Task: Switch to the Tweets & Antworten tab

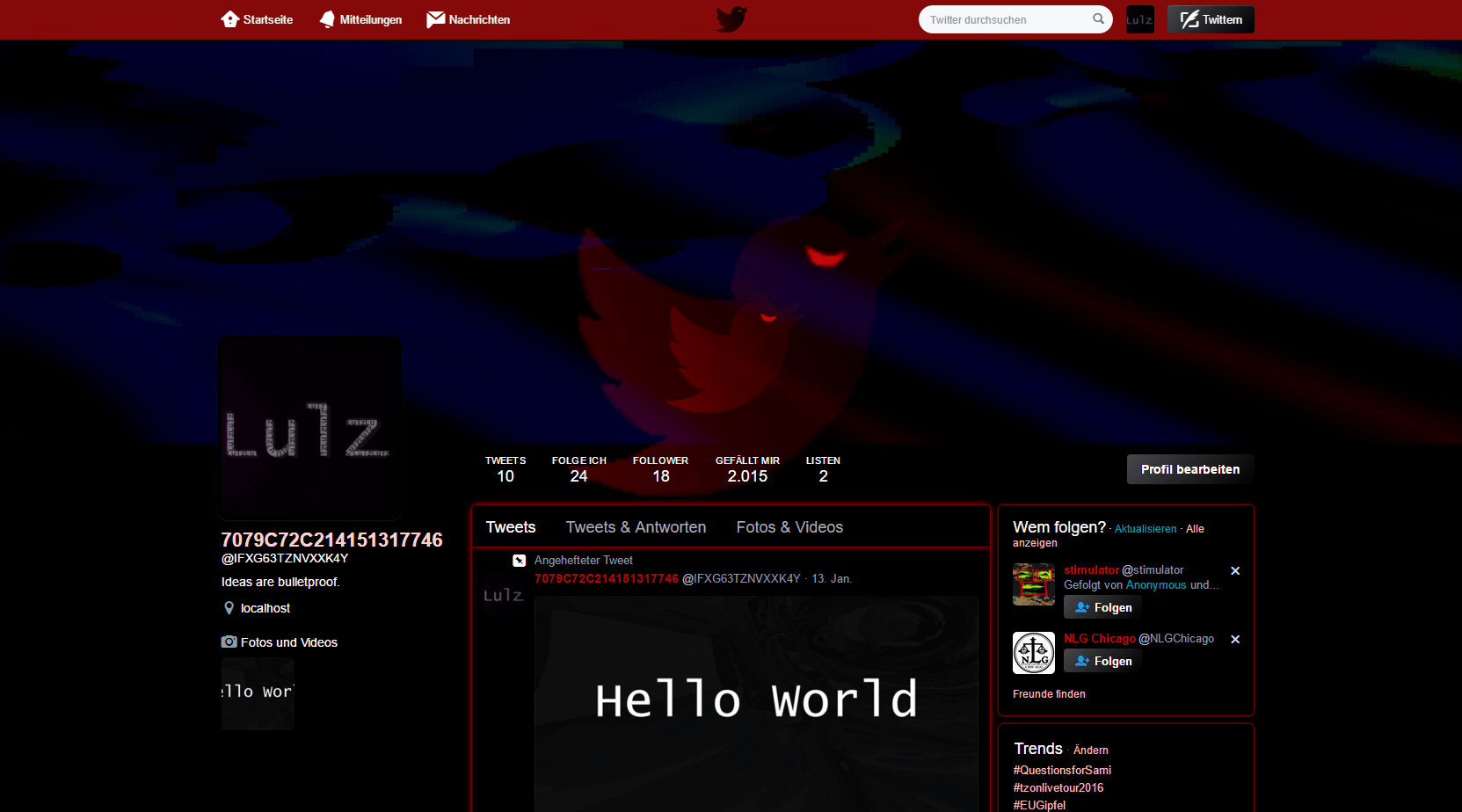Action: (636, 526)
